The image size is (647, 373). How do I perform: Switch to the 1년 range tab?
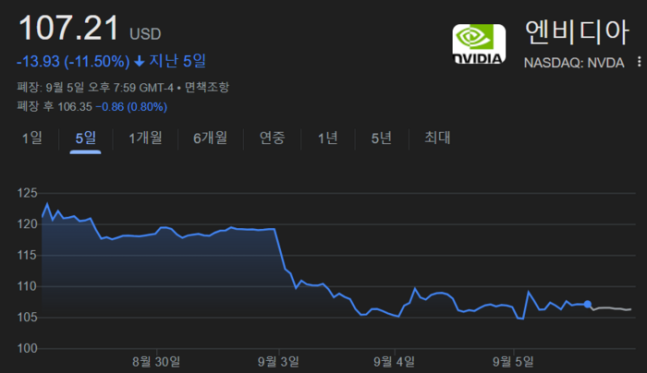coord(328,138)
